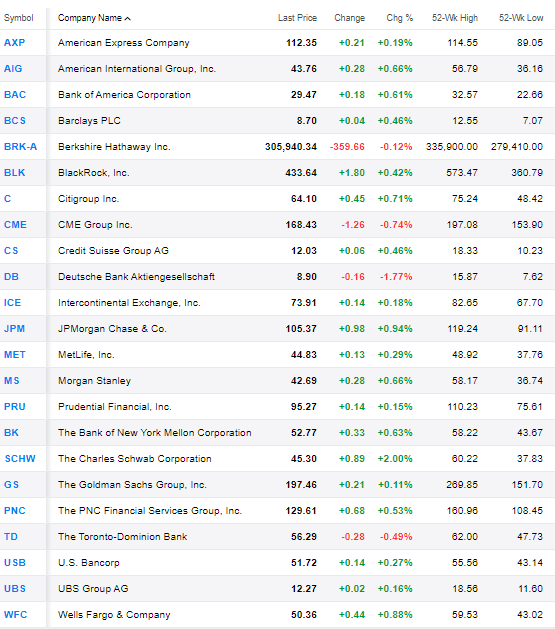Select American International Group, Inc. name
The width and height of the screenshot is (555, 629).
point(137,69)
